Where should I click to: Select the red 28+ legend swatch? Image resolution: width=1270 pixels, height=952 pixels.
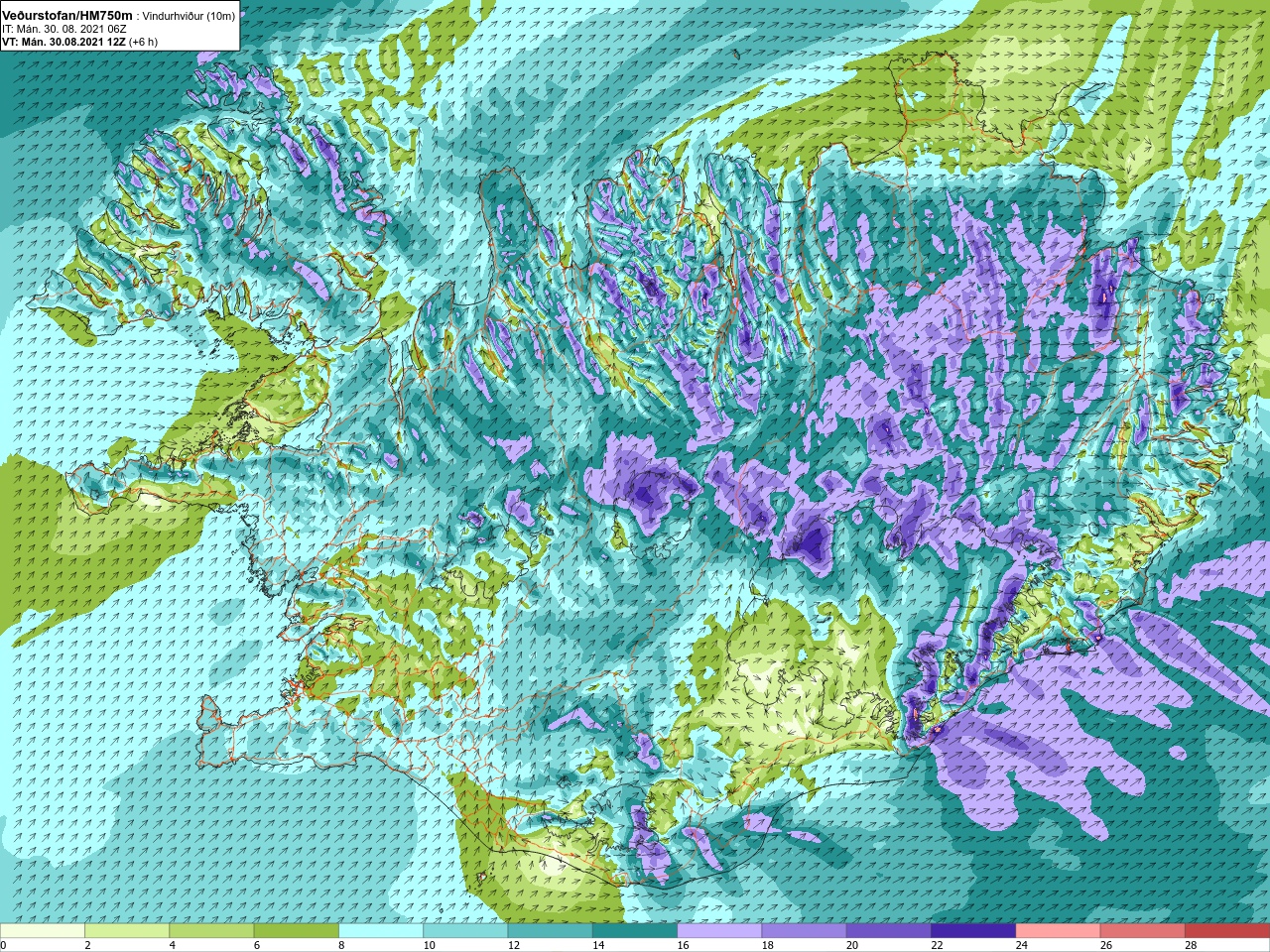(1226, 930)
